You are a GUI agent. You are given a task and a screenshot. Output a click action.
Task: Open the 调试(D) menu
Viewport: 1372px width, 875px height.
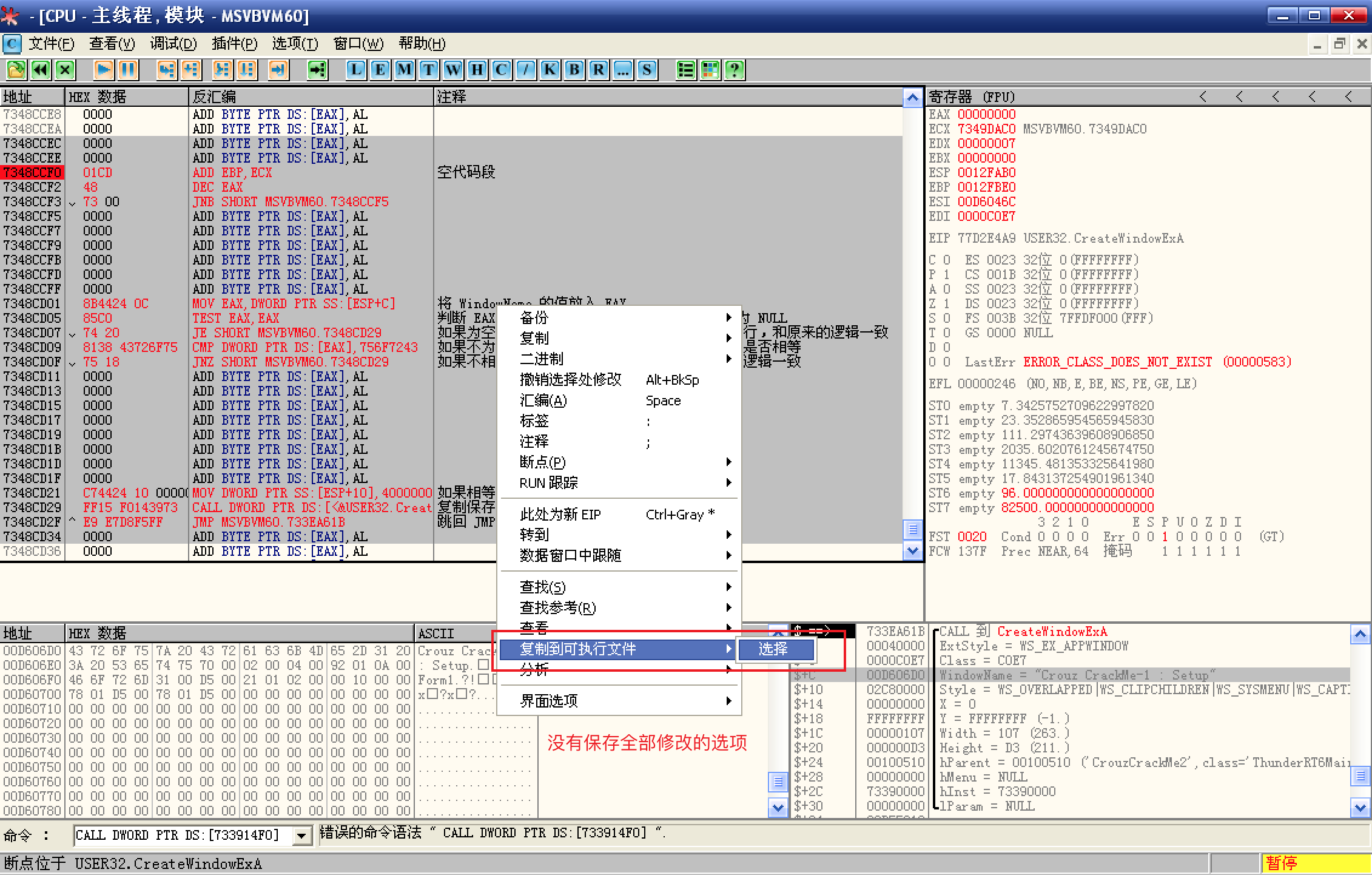click(173, 44)
